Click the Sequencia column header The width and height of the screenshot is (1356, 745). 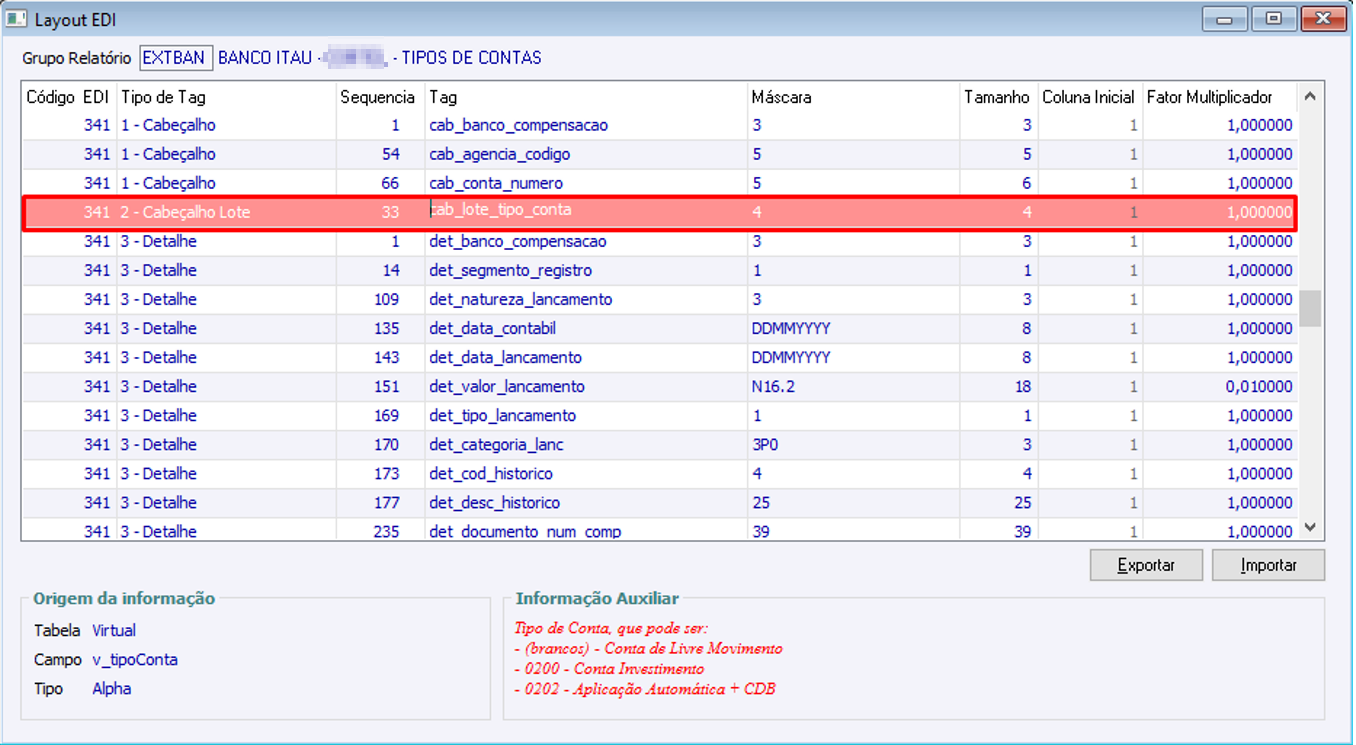[379, 97]
